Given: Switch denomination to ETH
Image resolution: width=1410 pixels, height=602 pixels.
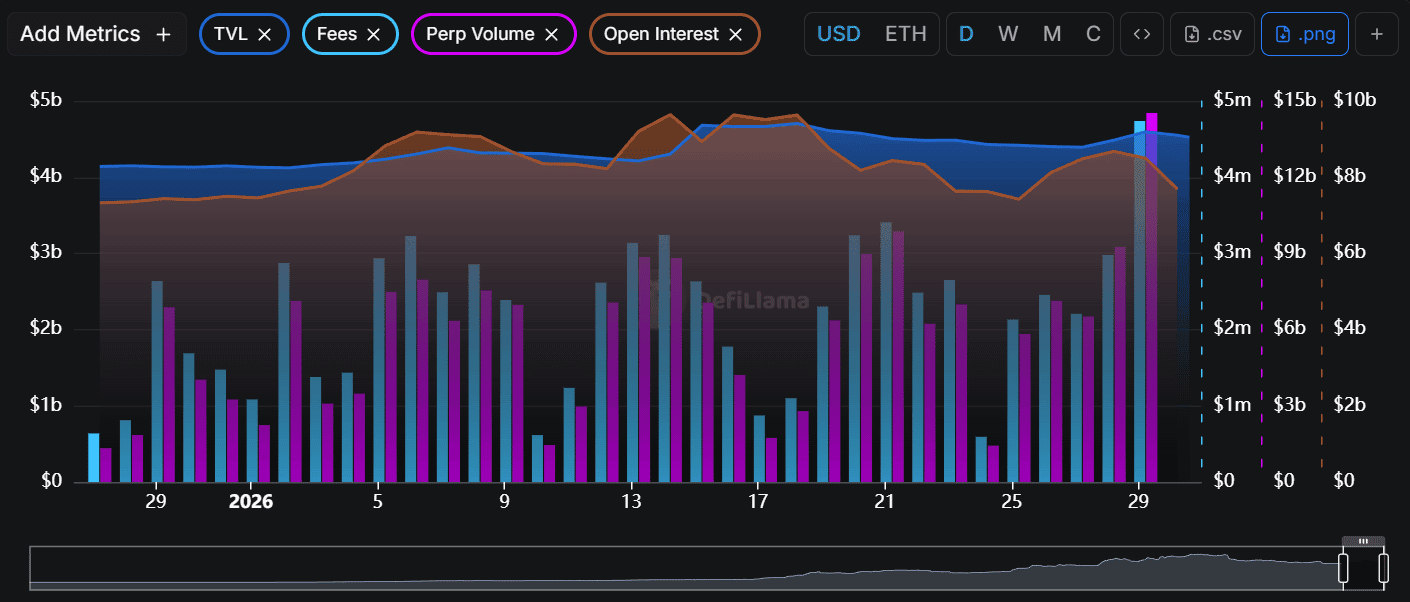Looking at the screenshot, I should [x=905, y=34].
